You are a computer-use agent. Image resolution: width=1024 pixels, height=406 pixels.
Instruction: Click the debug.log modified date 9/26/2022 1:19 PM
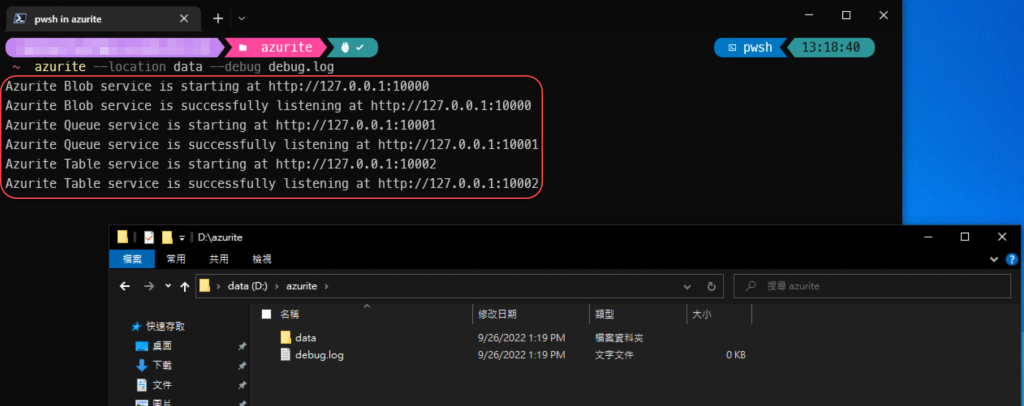click(x=522, y=355)
